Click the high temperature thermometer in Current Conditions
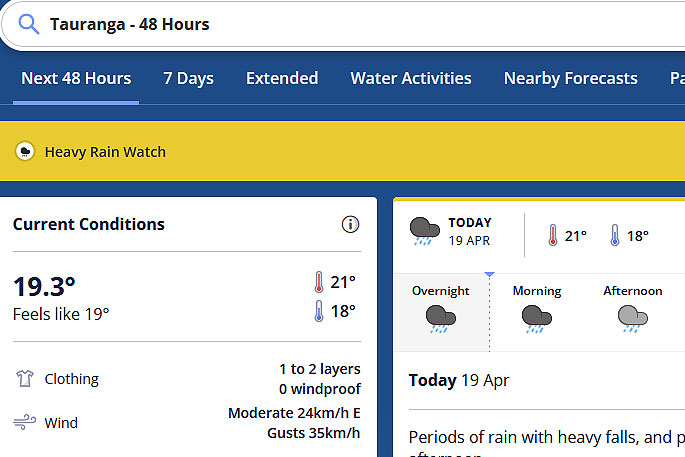The image size is (685, 457). point(320,282)
